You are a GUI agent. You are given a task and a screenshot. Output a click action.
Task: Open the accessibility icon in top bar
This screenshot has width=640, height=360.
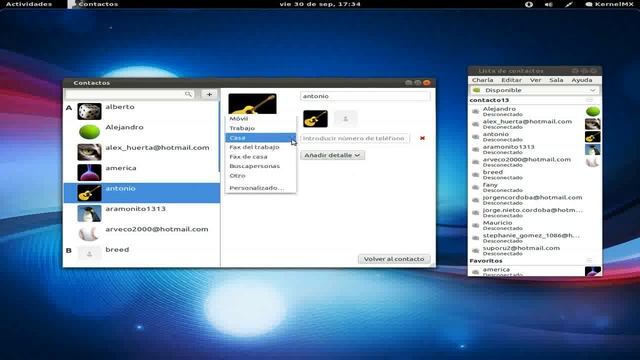click(529, 4)
